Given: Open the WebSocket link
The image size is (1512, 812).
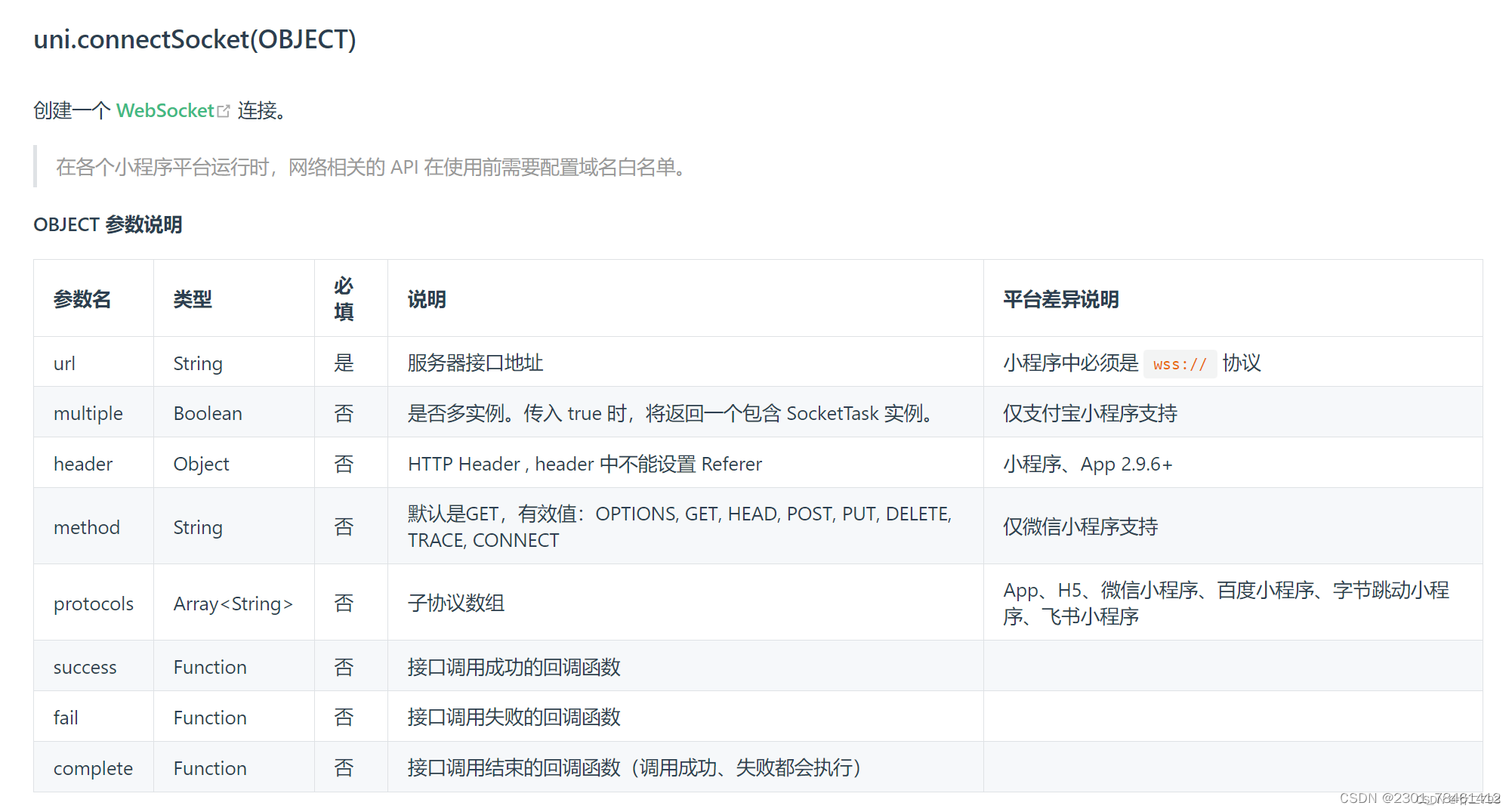Looking at the screenshot, I should pos(165,111).
